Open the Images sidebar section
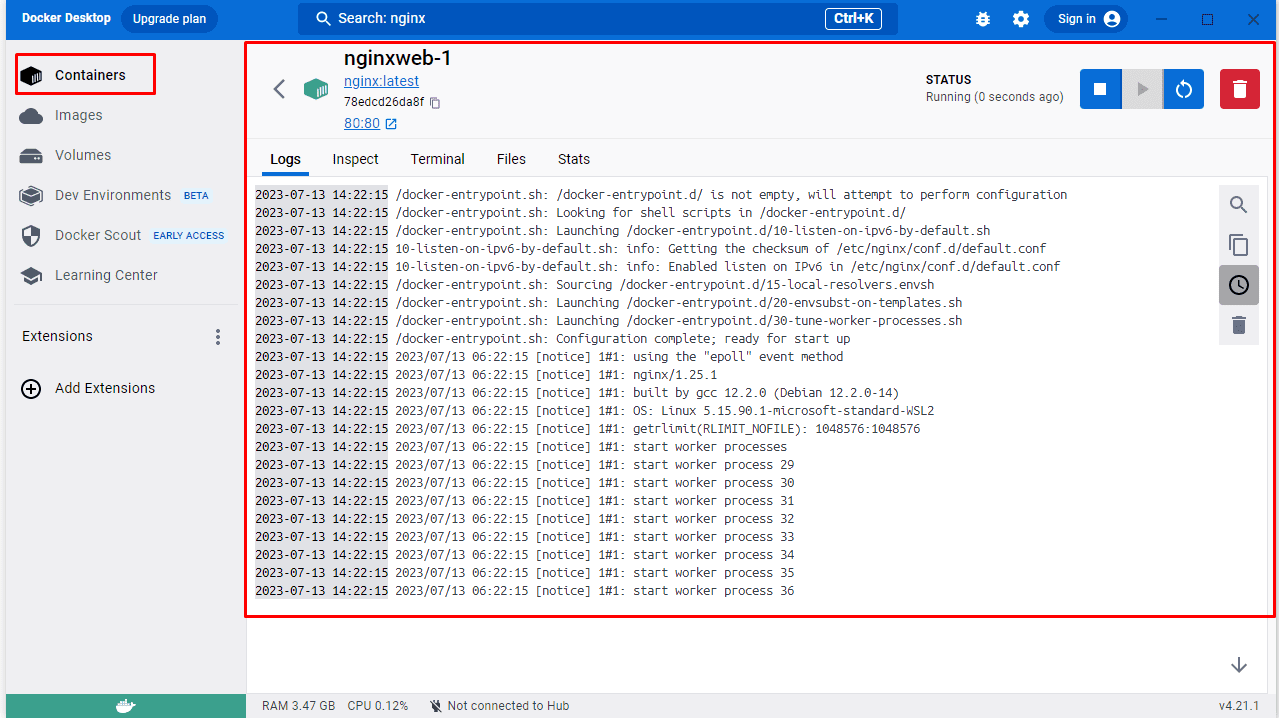 pos(79,115)
